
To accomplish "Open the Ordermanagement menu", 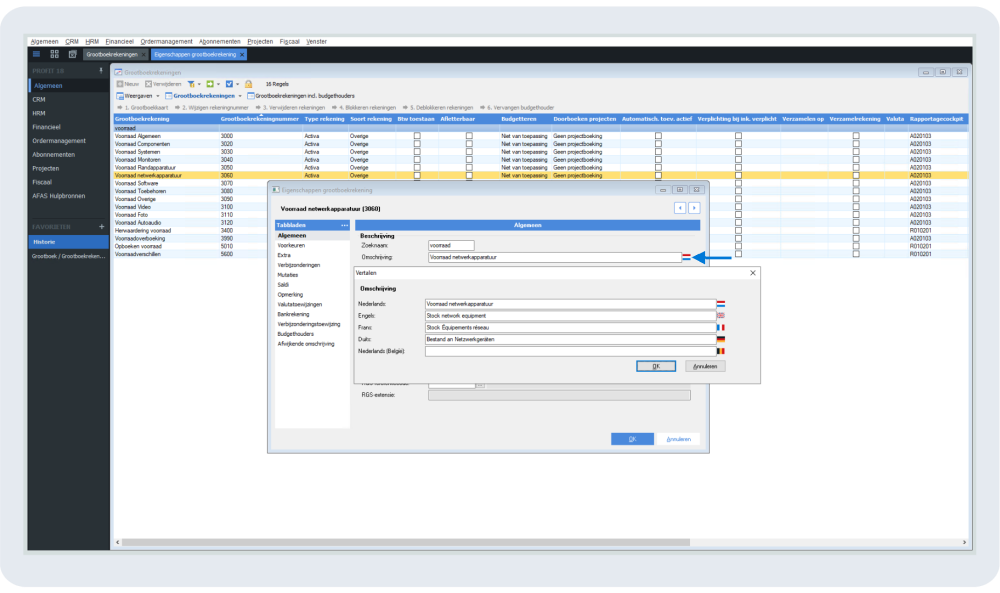I will tap(166, 41).
